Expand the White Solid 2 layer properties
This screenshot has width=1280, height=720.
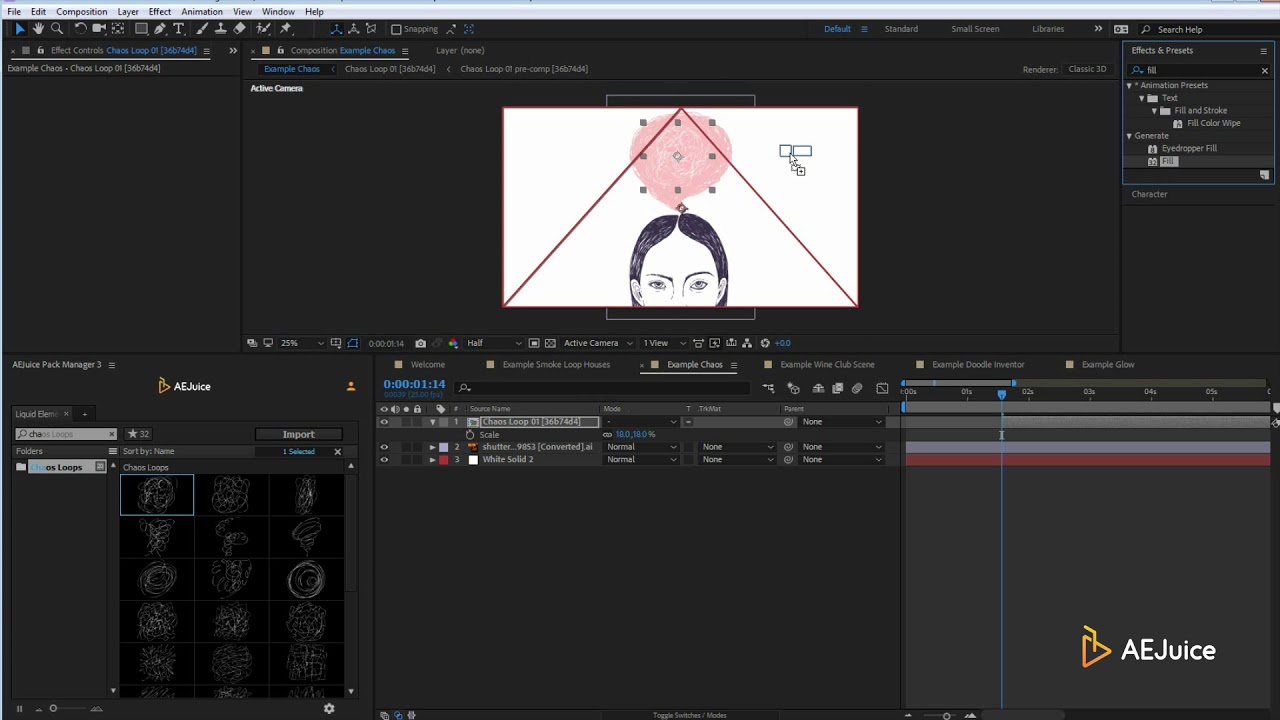(432, 460)
